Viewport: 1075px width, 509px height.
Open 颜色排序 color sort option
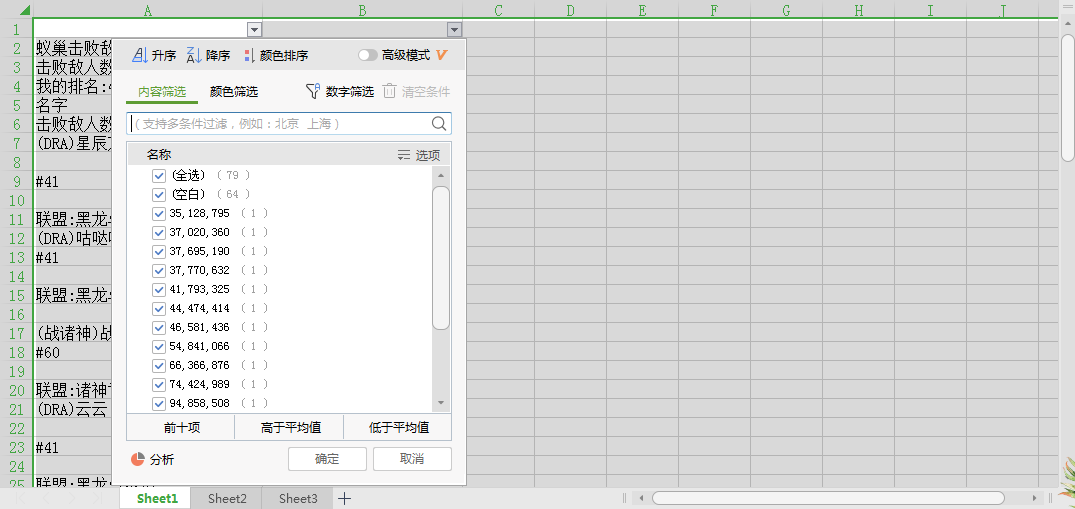pos(249,56)
